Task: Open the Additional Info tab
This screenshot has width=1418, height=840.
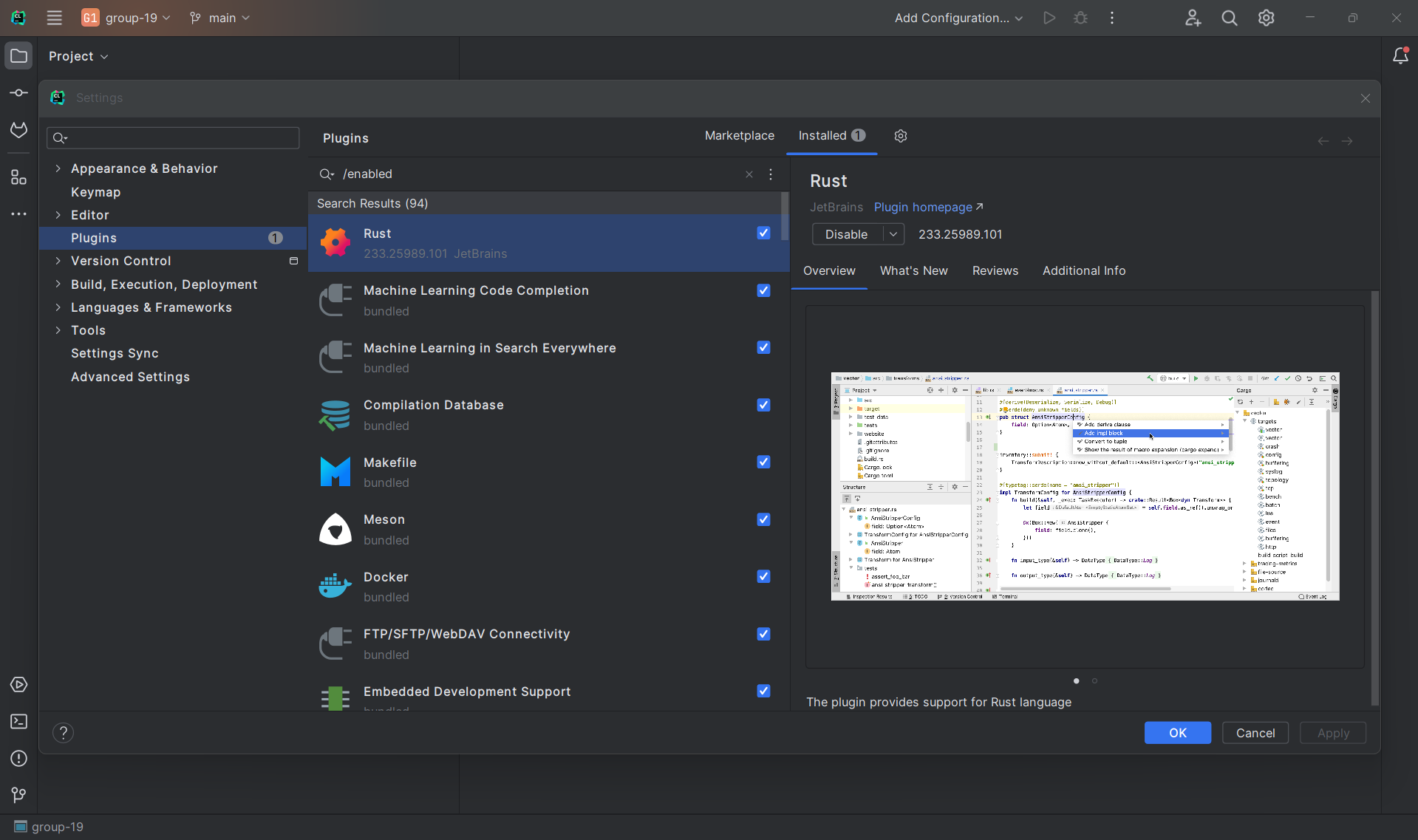Action: [x=1084, y=271]
